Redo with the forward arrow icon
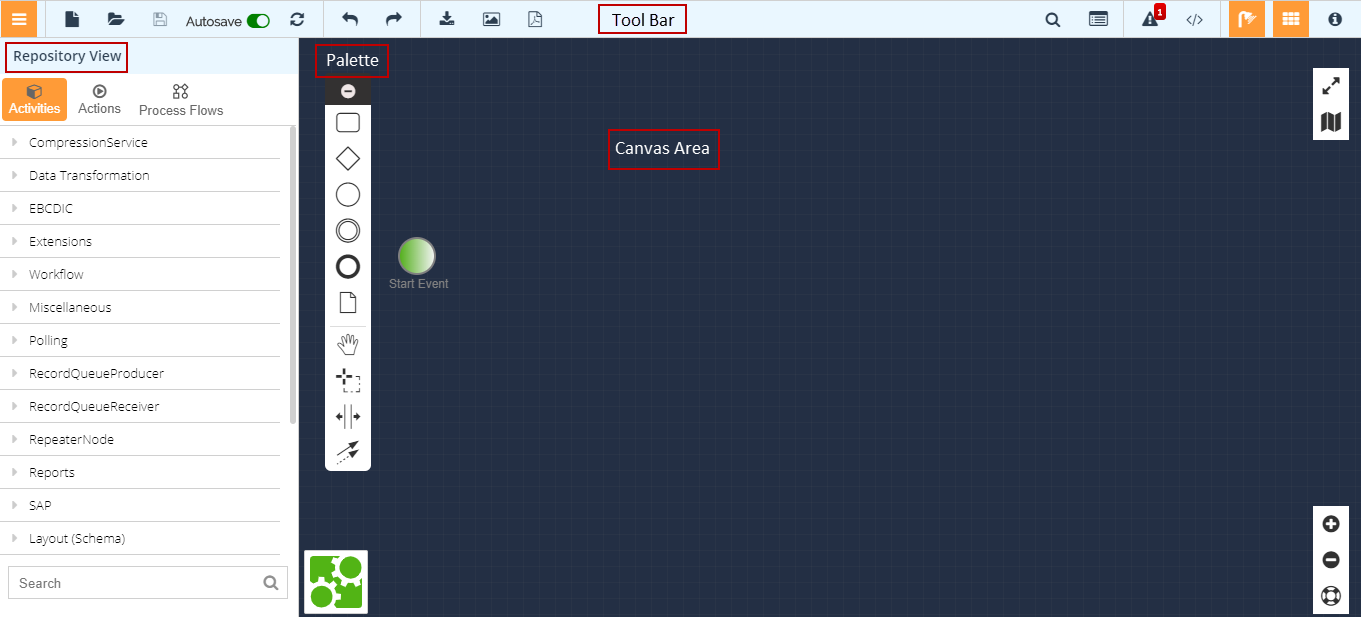 pyautogui.click(x=393, y=19)
